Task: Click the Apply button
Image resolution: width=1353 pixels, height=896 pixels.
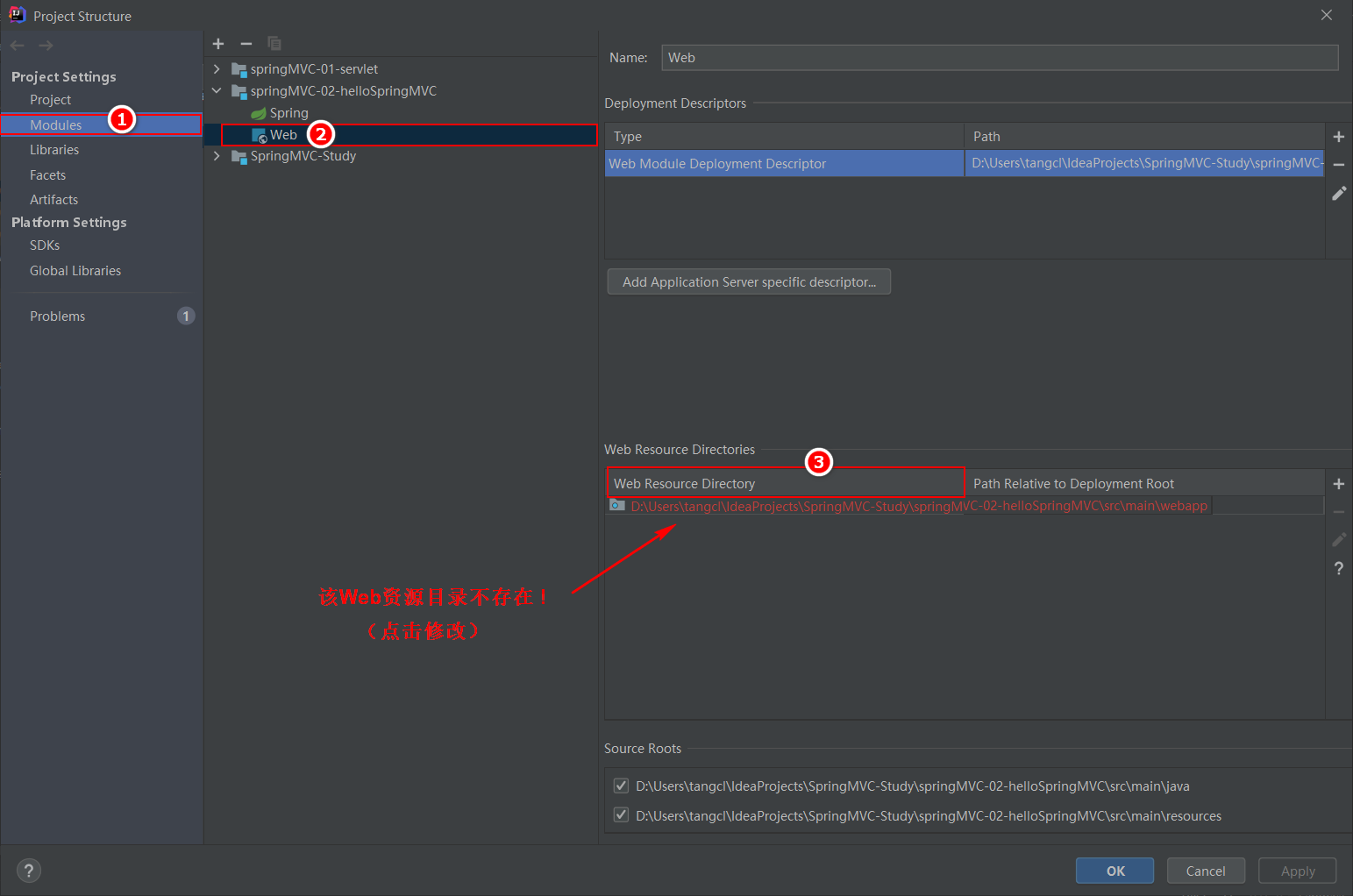Action: pos(1298,871)
